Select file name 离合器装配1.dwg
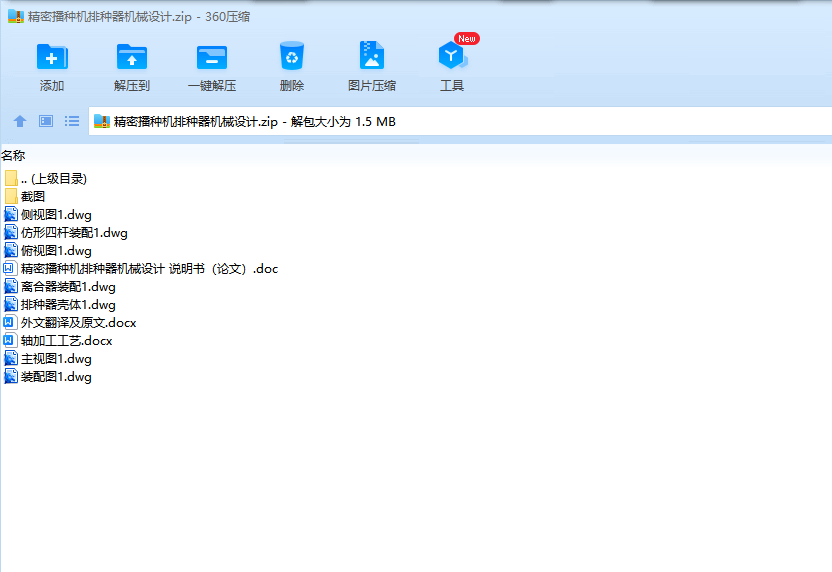832x572 pixels. coord(68,287)
